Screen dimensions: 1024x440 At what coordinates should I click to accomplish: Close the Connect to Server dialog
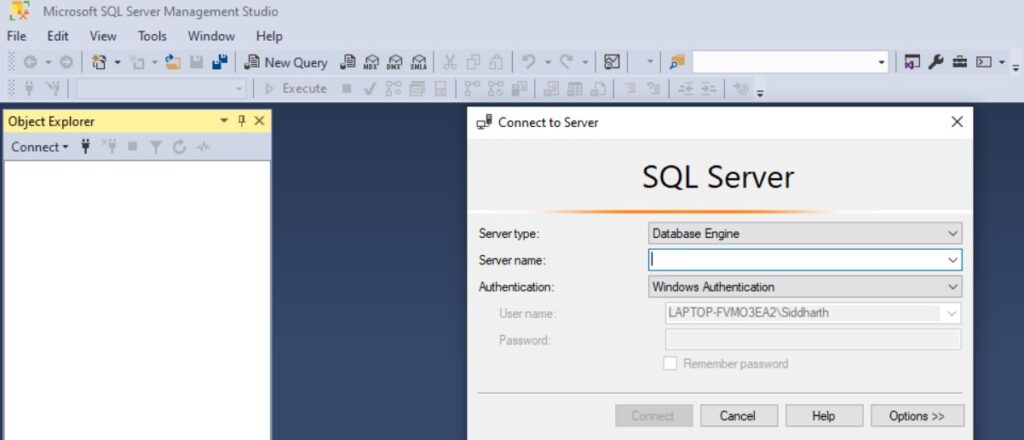(x=957, y=122)
